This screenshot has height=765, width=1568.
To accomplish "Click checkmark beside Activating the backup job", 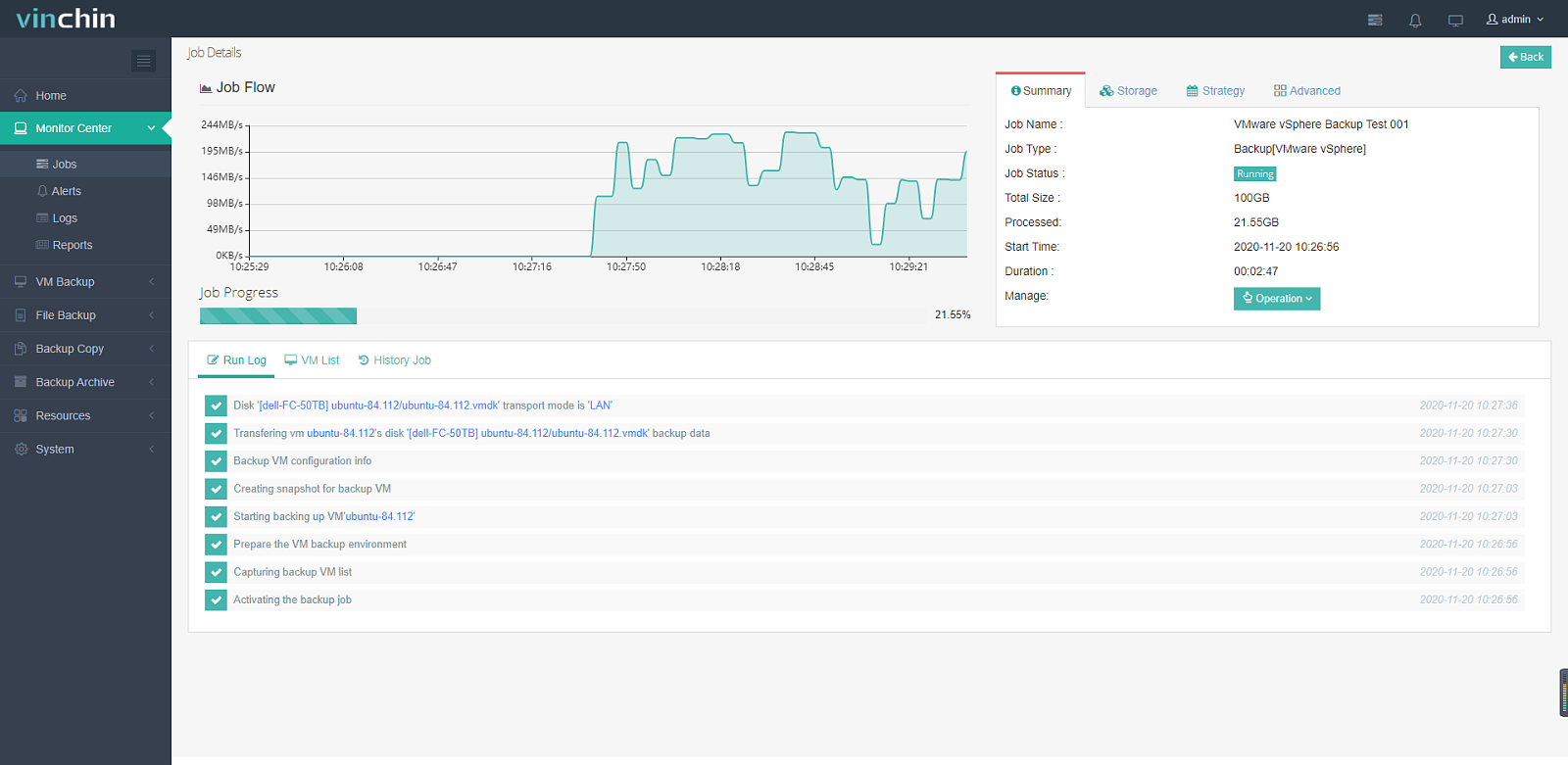I will (x=216, y=599).
